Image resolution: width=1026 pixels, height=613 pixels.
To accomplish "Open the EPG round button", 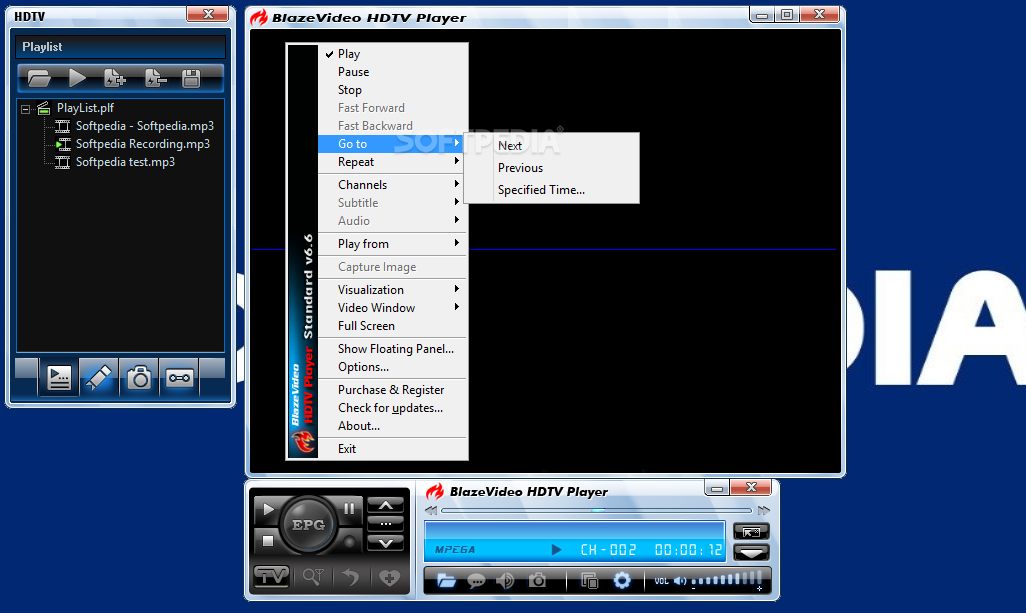I will coord(308,525).
